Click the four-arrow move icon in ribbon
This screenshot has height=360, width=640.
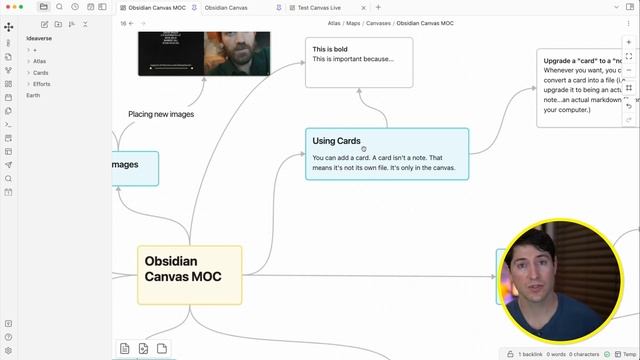pyautogui.click(x=9, y=27)
